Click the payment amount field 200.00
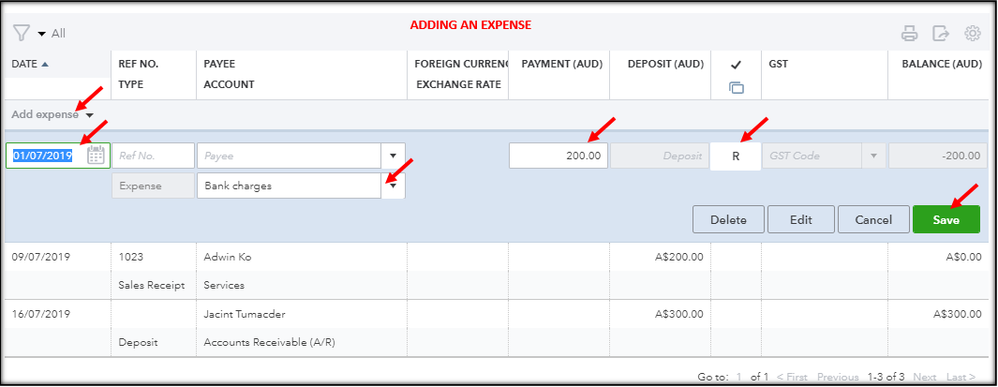998x387 pixels. (558, 156)
